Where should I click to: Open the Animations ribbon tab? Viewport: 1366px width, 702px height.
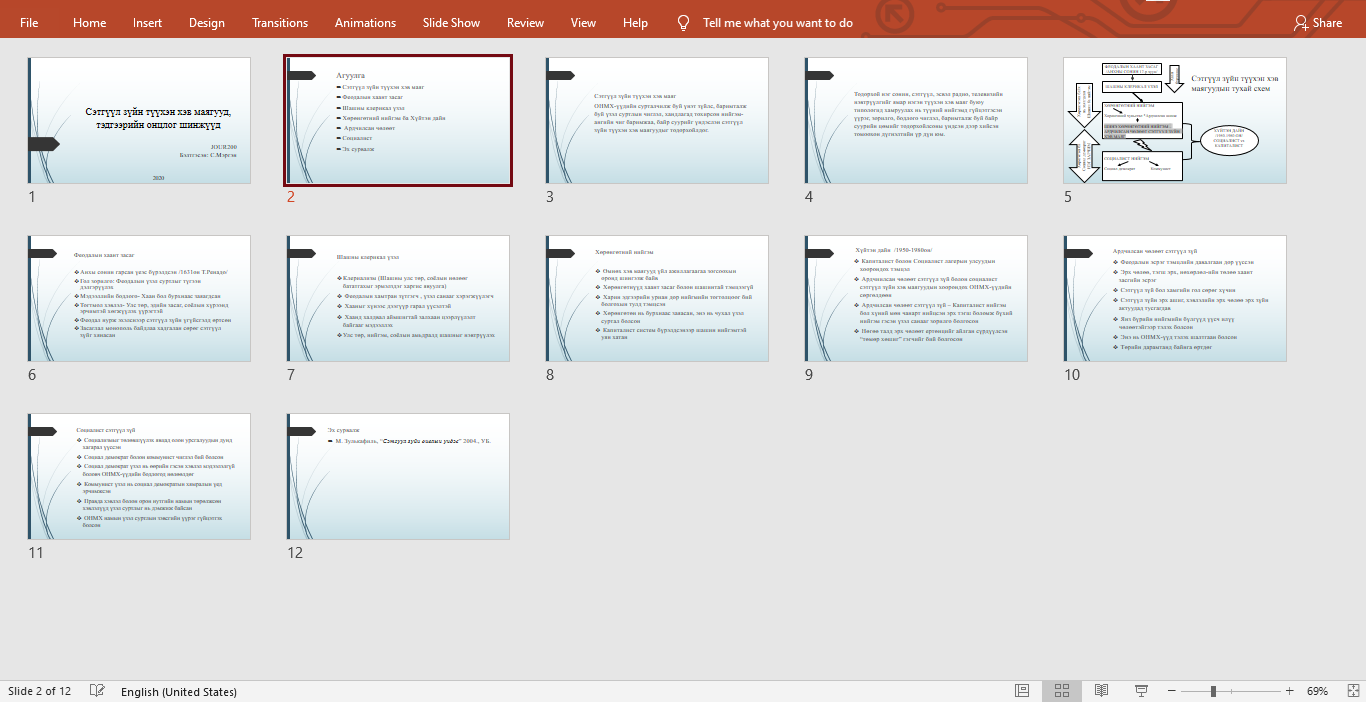[x=365, y=22]
